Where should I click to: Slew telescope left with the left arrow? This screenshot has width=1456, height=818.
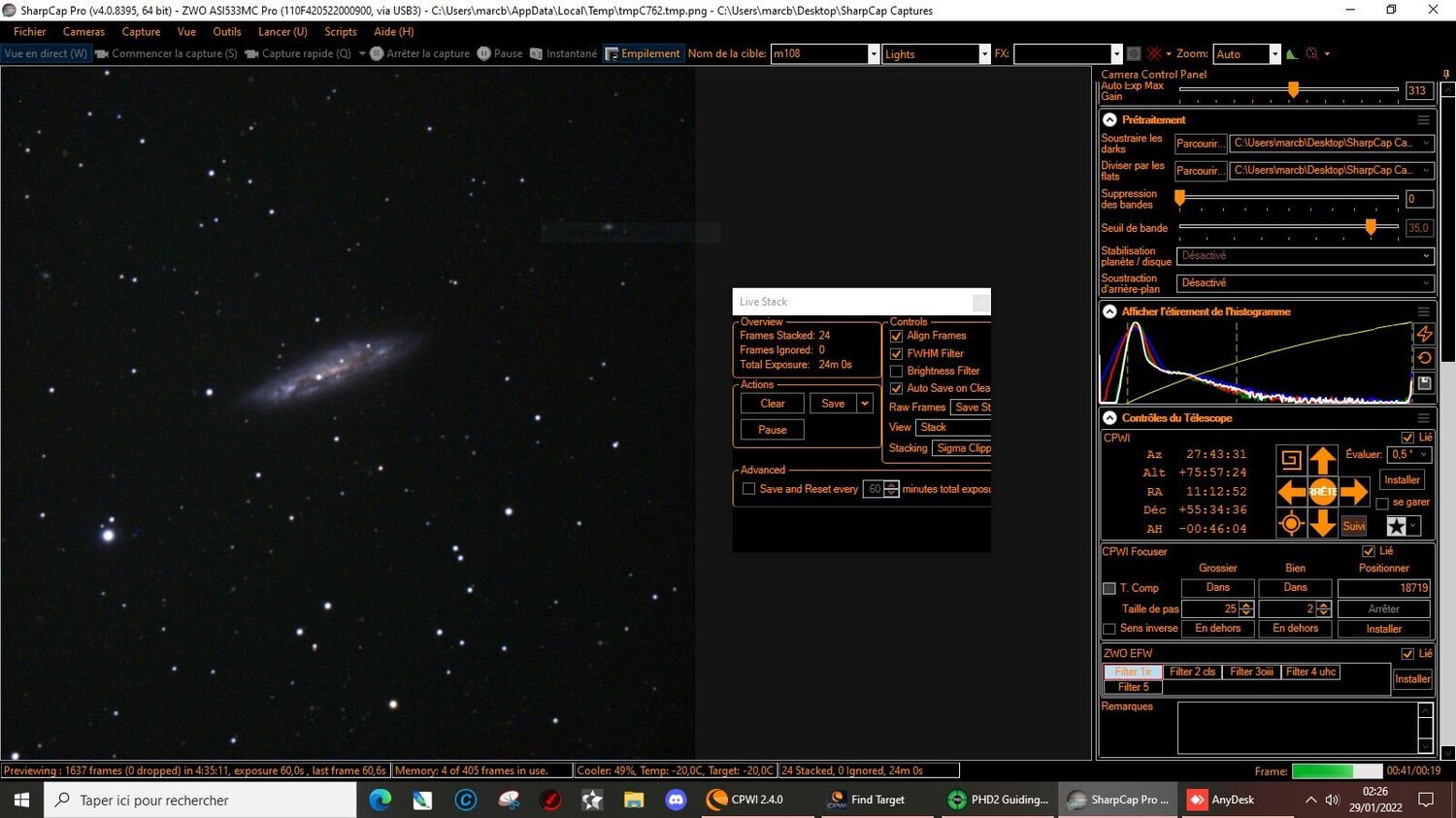pyautogui.click(x=1291, y=492)
